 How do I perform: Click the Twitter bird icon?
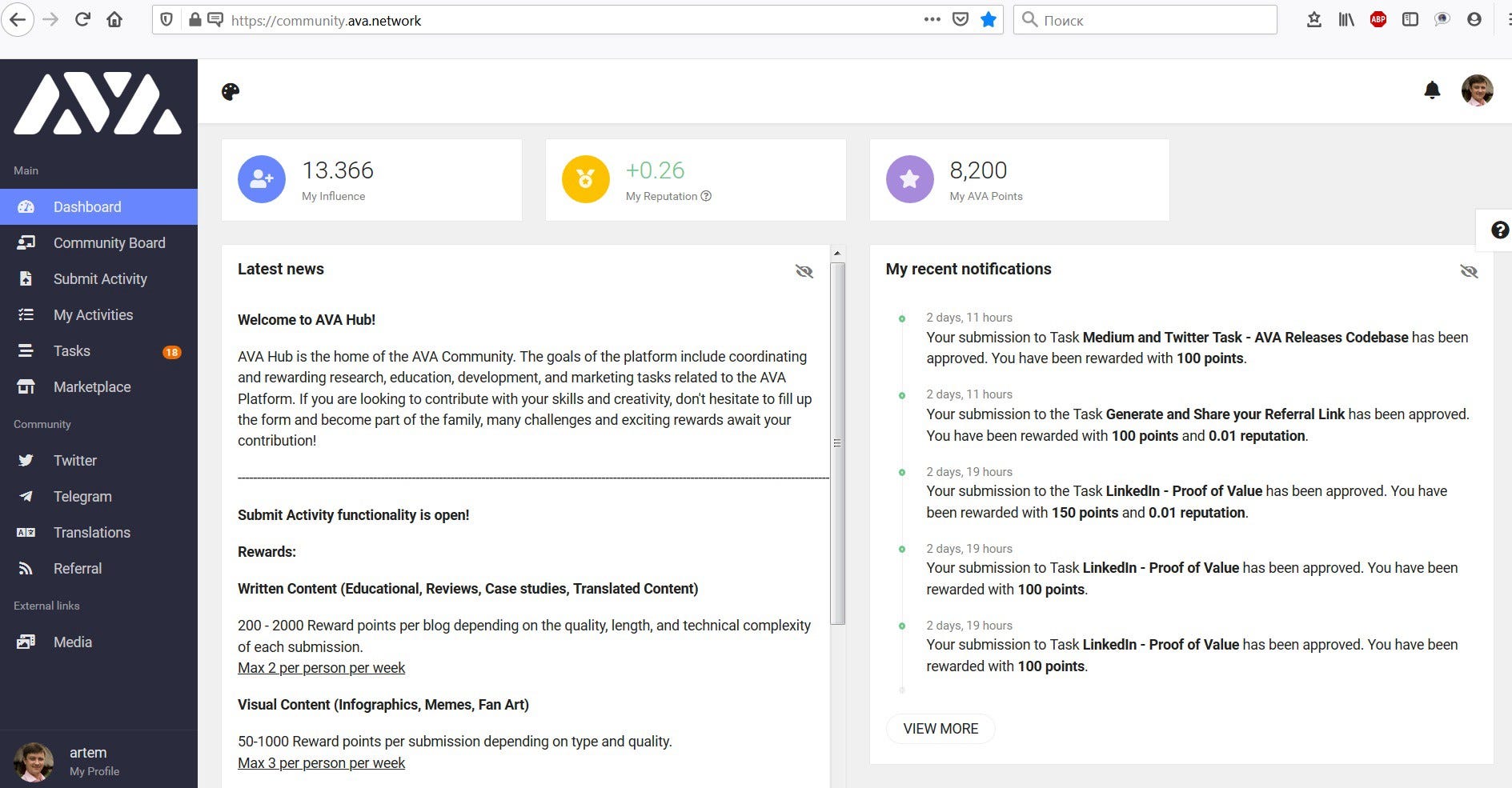(26, 460)
